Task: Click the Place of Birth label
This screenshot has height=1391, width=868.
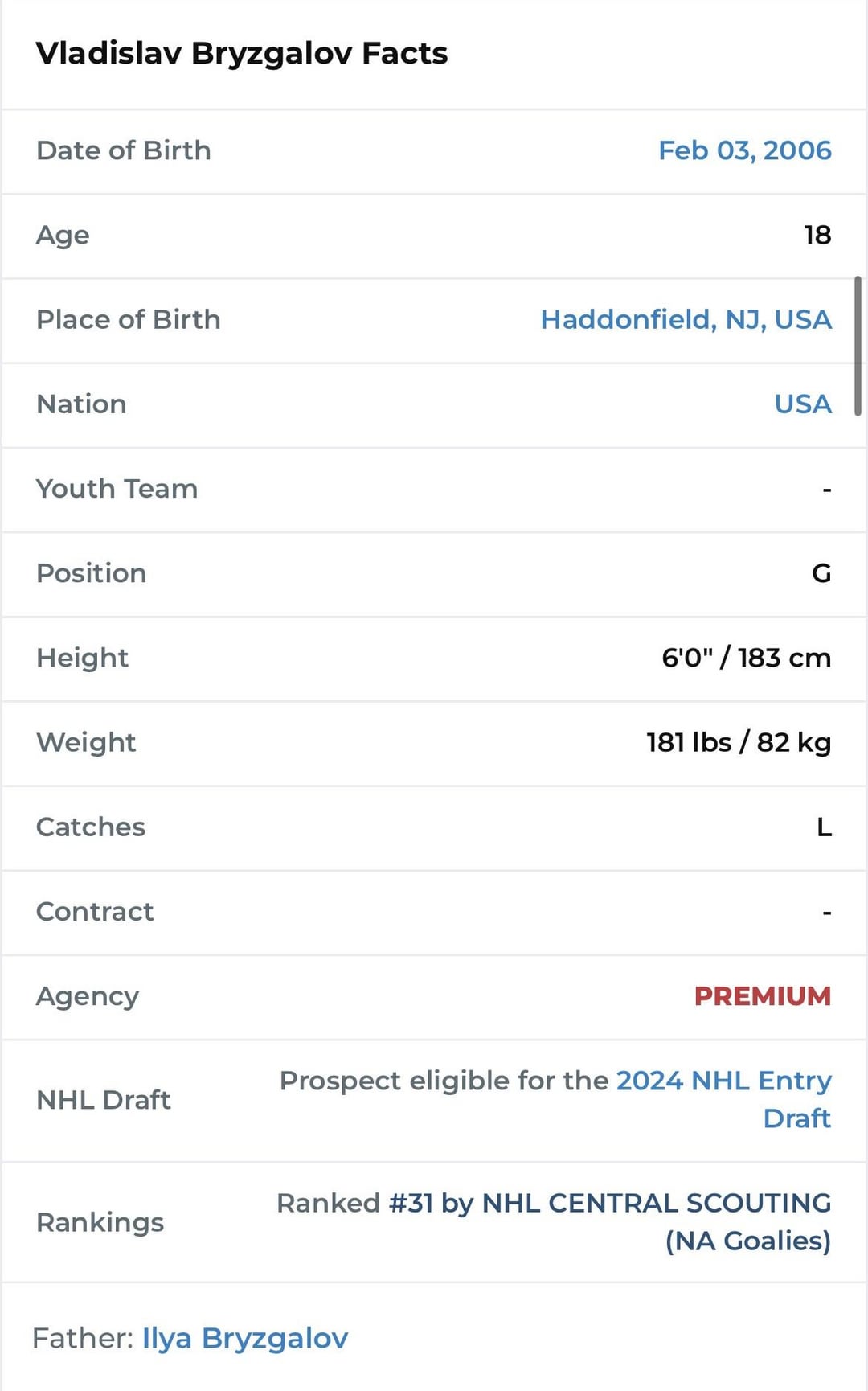Action: (129, 319)
